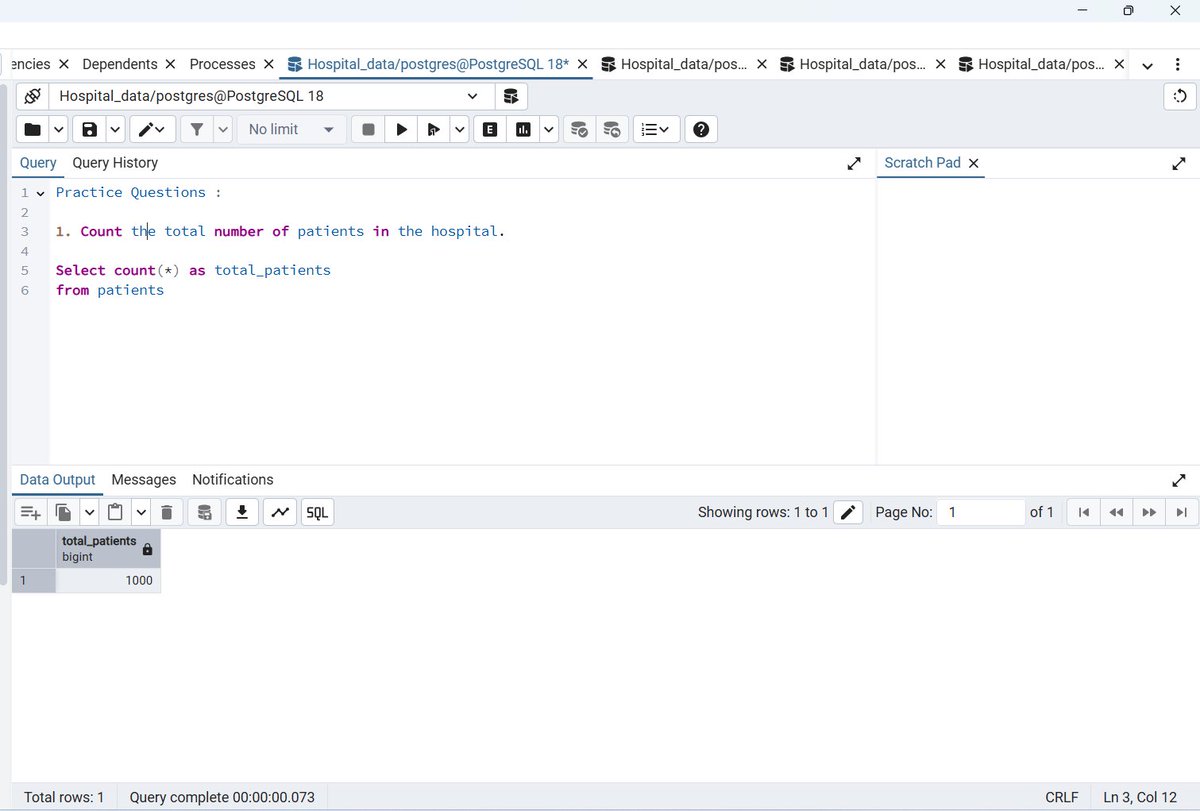Click the Explain Analyze chart icon

coord(522,129)
